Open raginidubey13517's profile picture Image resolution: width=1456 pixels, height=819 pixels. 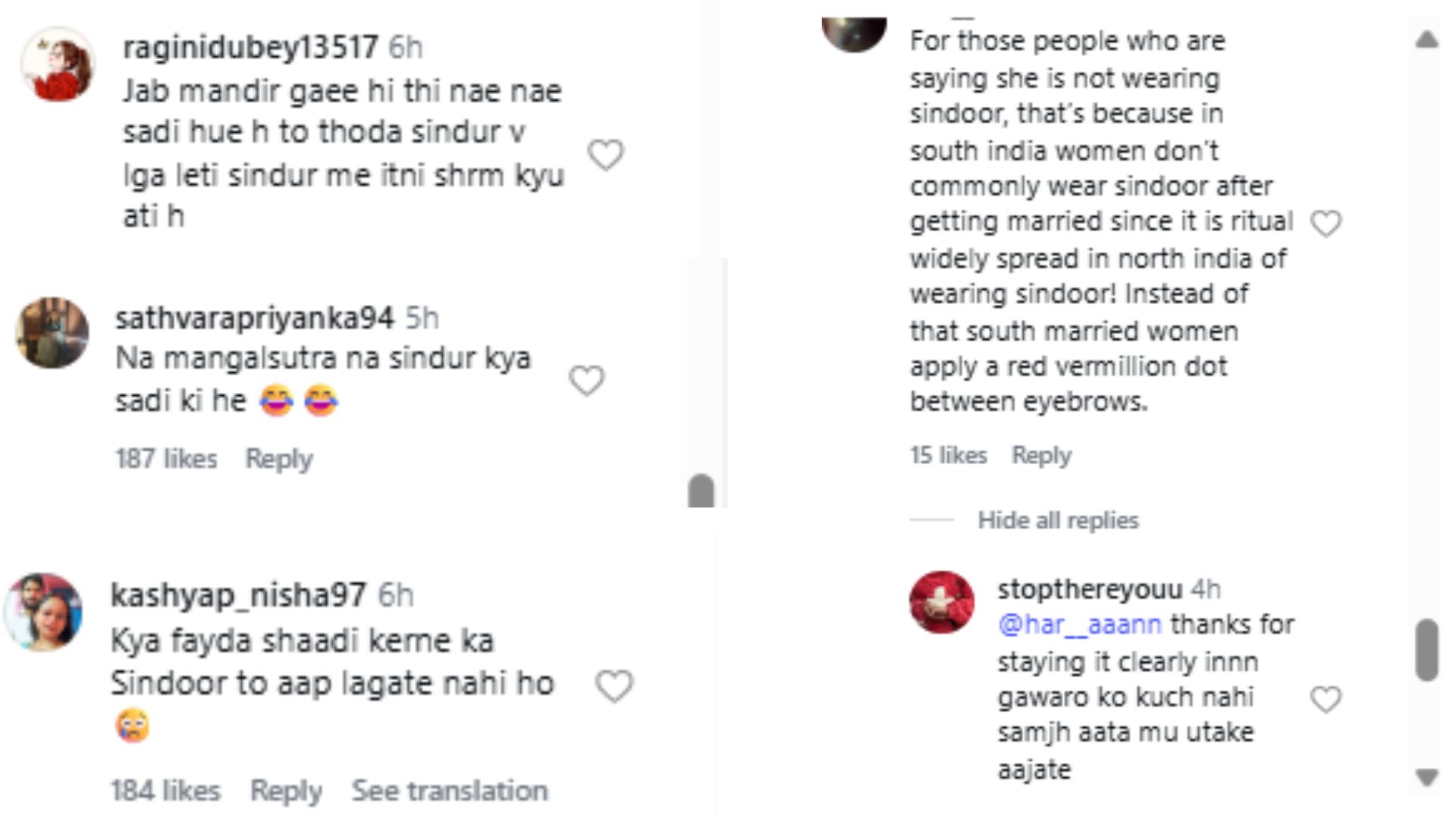58,65
